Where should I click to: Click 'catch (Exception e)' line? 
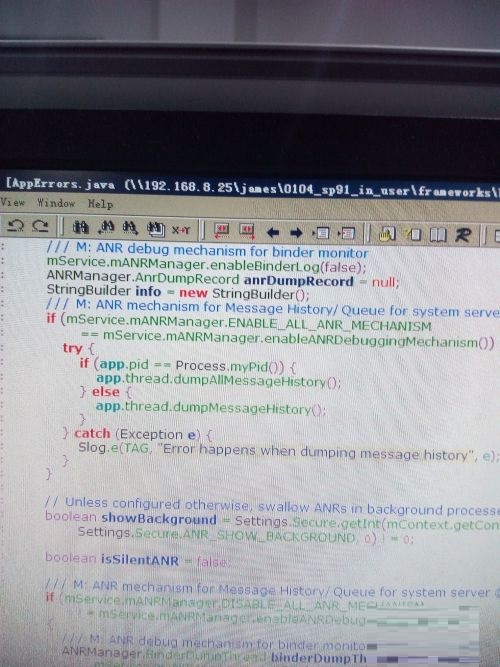point(137,434)
